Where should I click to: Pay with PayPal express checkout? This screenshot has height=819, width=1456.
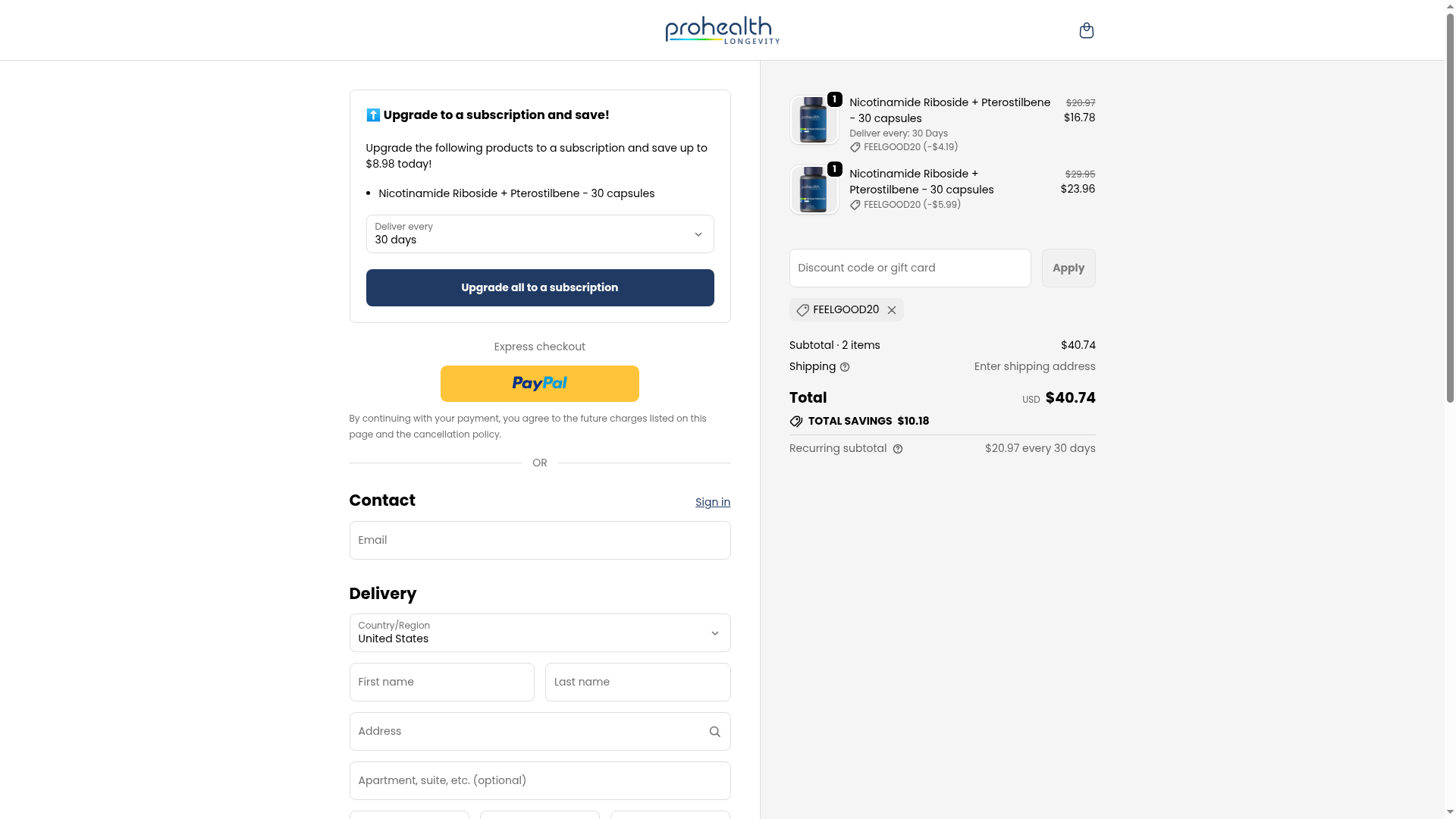[539, 384]
